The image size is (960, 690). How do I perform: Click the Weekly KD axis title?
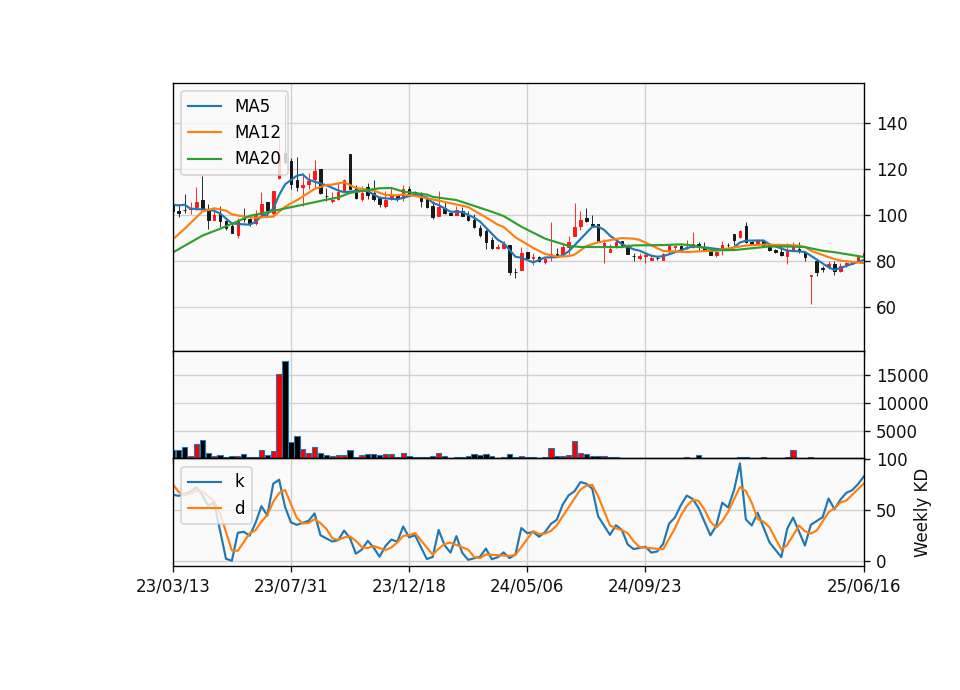tap(921, 514)
